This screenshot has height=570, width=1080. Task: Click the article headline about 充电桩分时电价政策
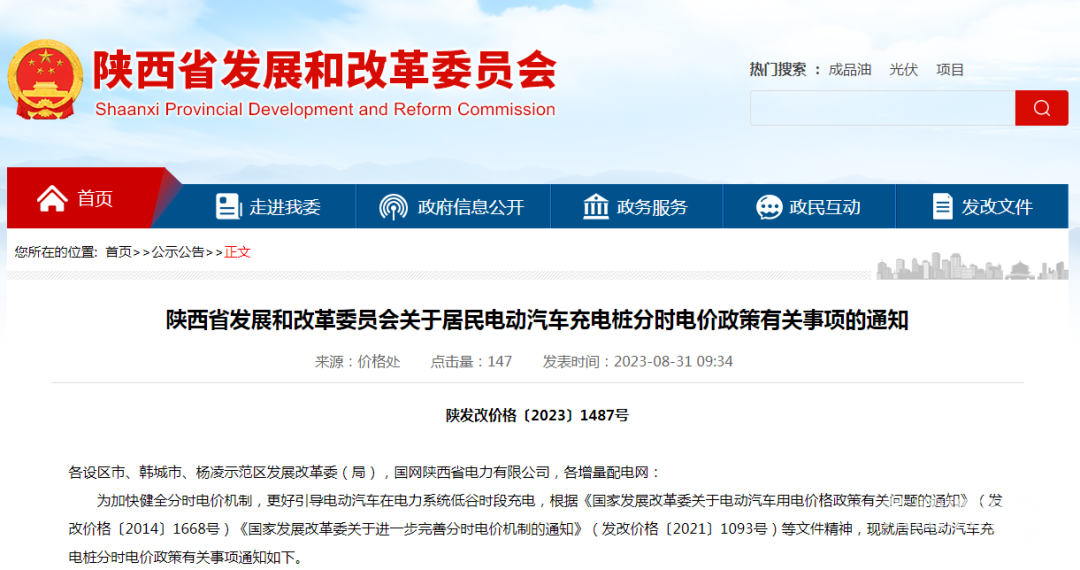tap(537, 320)
